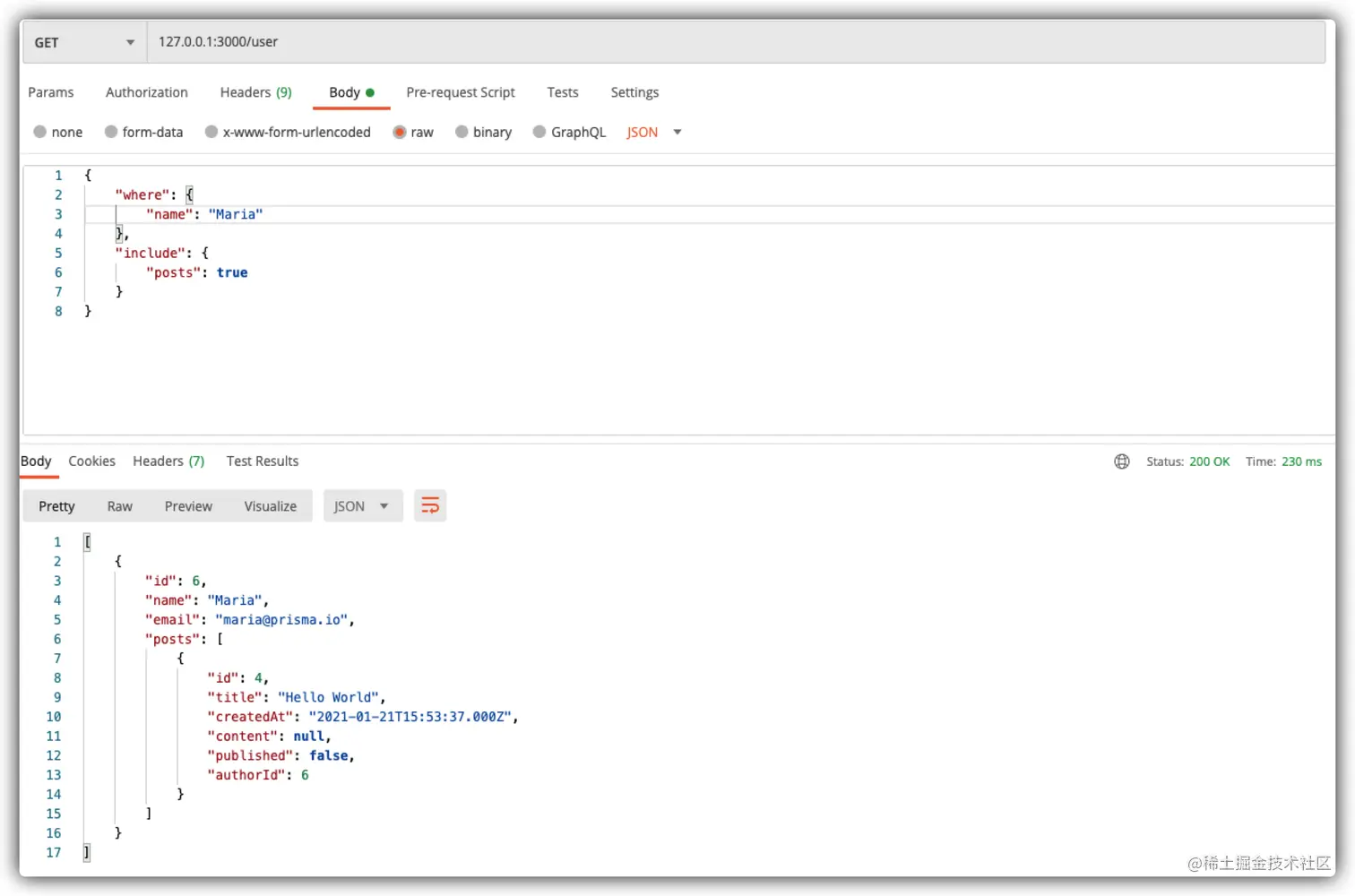Click the Status 200 OK text
This screenshot has width=1355, height=896.
coord(1188,461)
